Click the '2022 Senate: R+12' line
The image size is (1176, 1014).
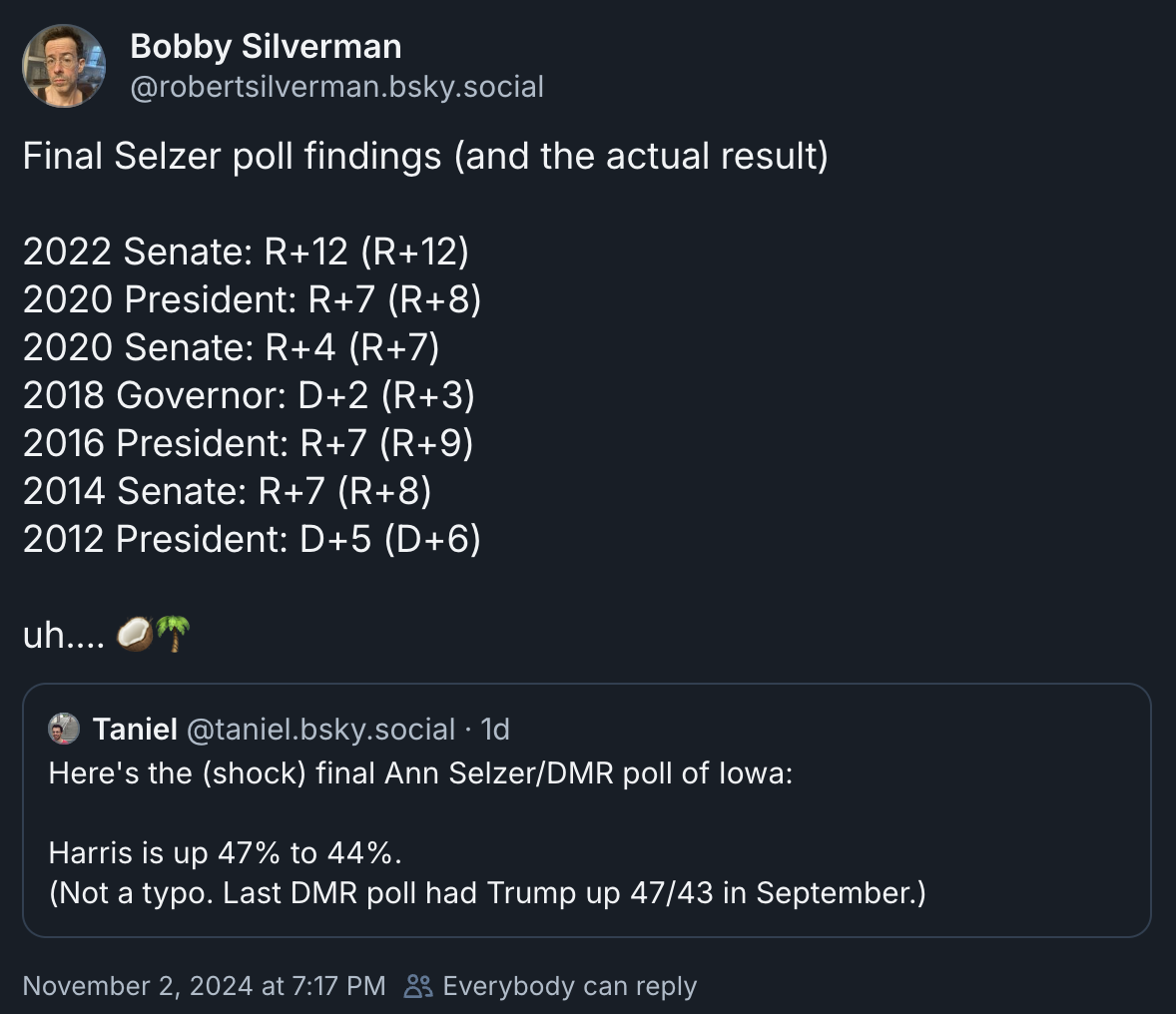(x=246, y=252)
